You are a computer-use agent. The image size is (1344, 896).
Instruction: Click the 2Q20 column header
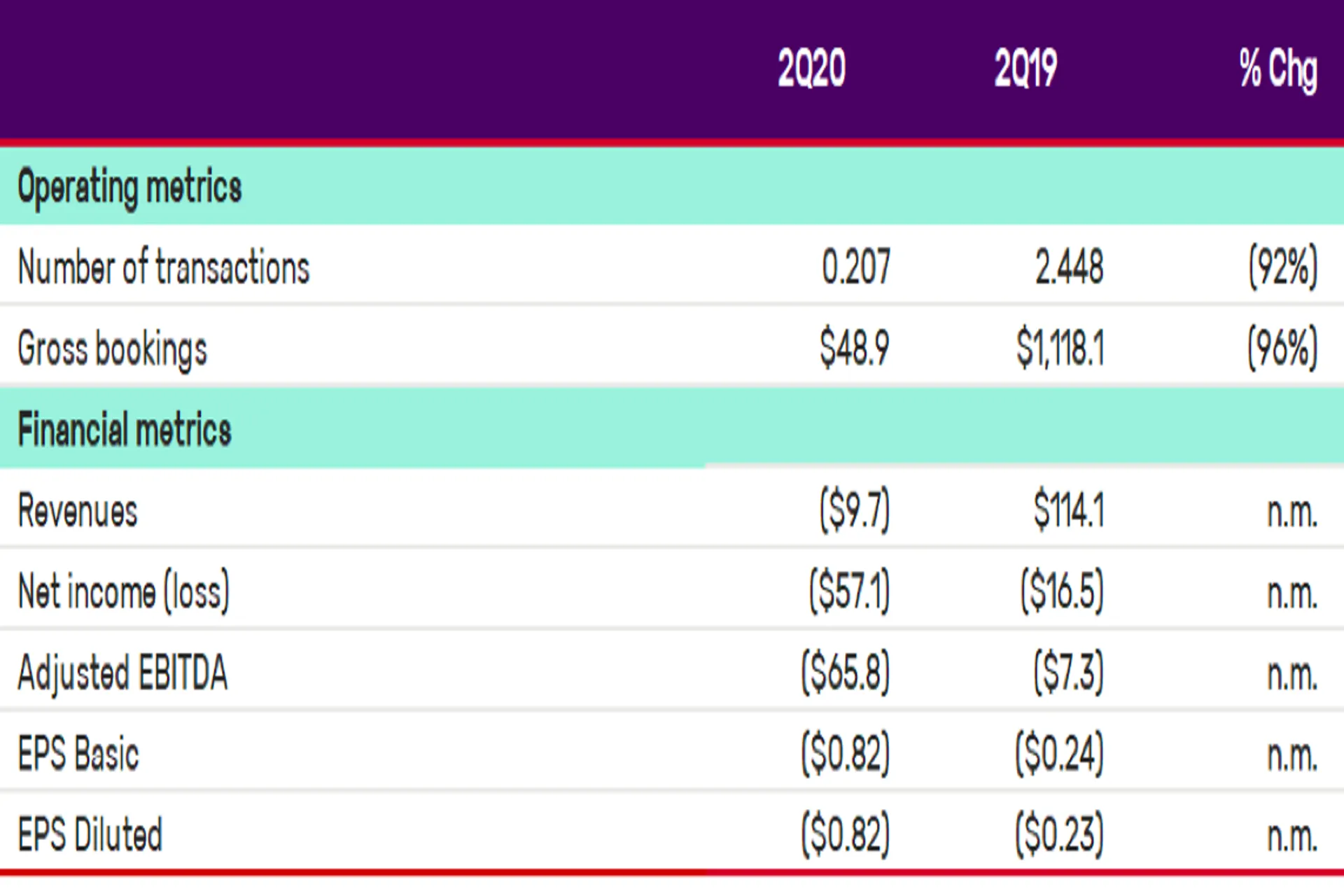click(812, 69)
